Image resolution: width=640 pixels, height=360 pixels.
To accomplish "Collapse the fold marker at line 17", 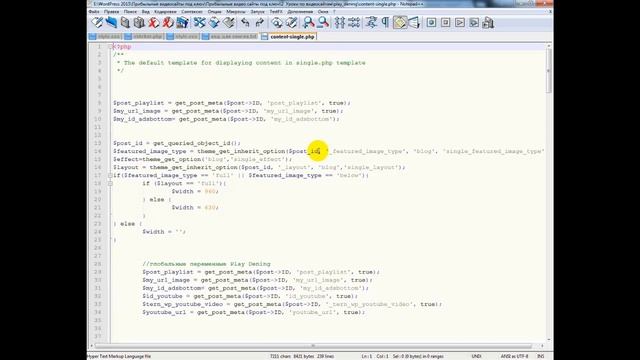I will [x=110, y=176].
